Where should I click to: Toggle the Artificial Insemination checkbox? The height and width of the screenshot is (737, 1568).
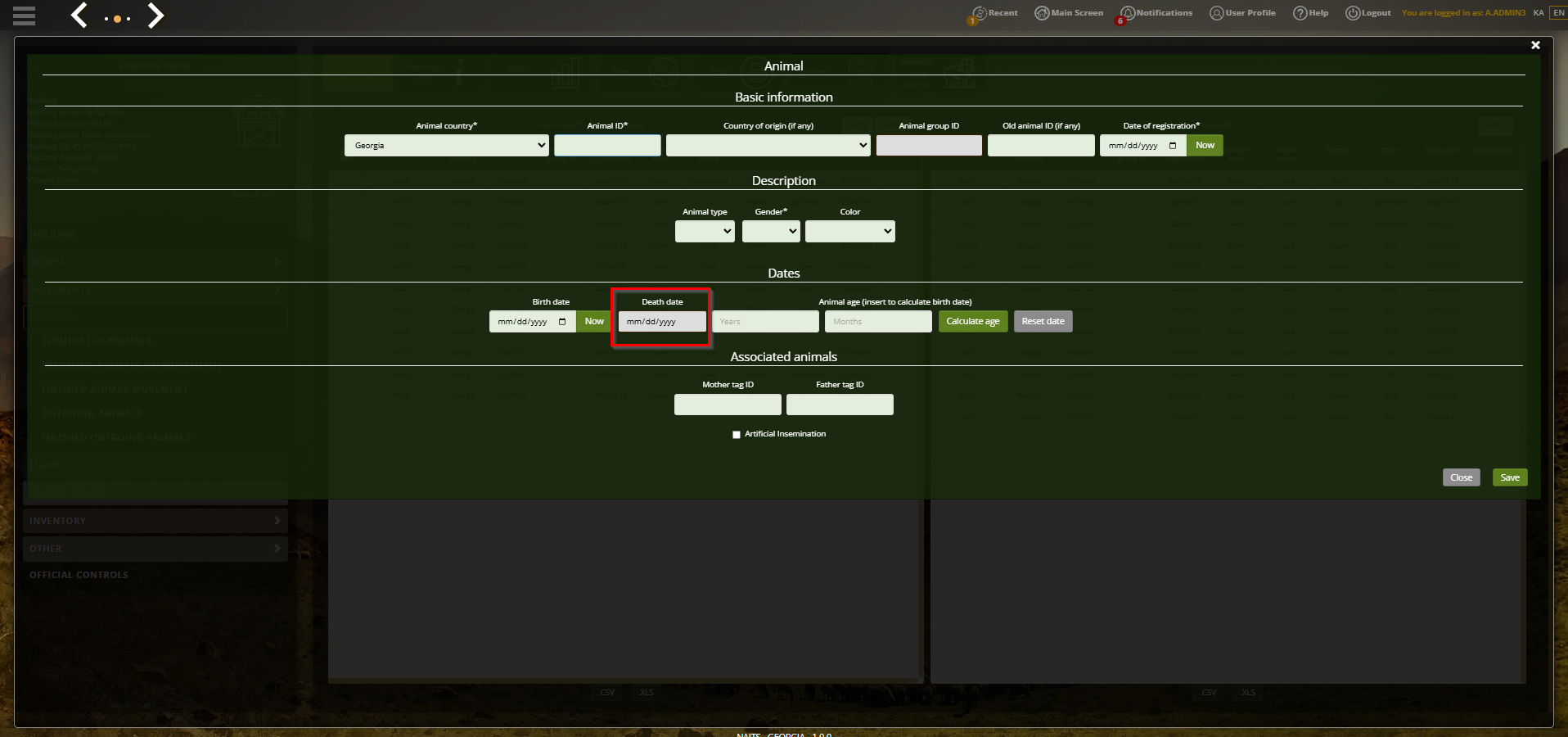click(x=737, y=435)
